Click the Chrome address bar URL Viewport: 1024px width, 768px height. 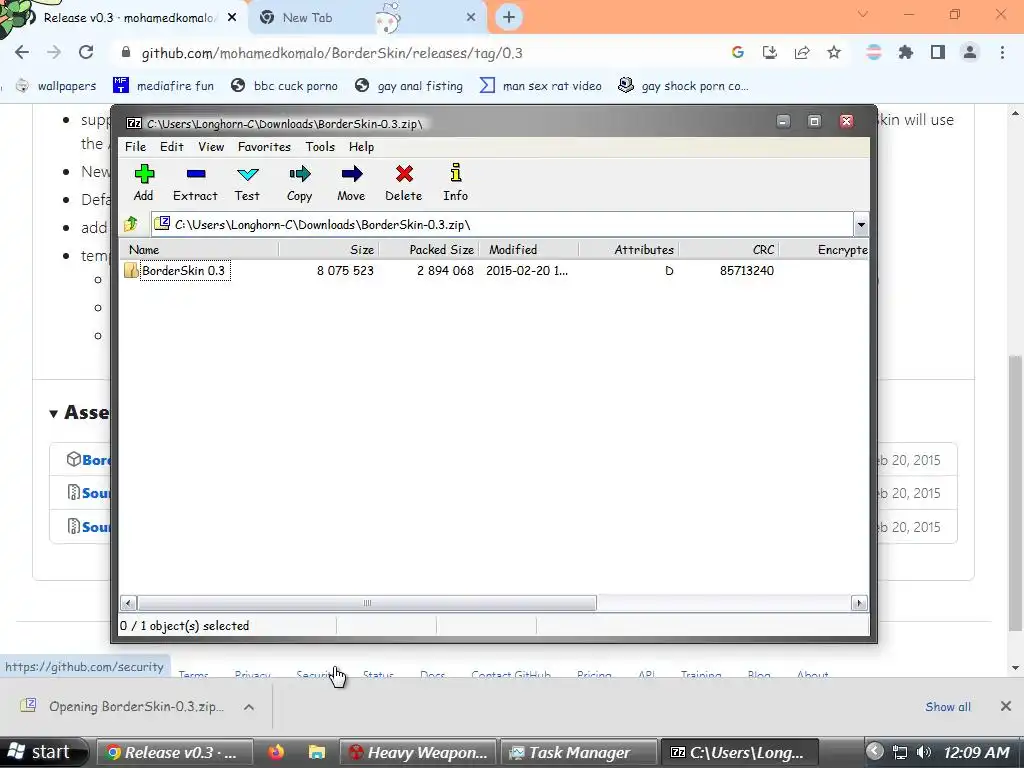click(x=332, y=53)
